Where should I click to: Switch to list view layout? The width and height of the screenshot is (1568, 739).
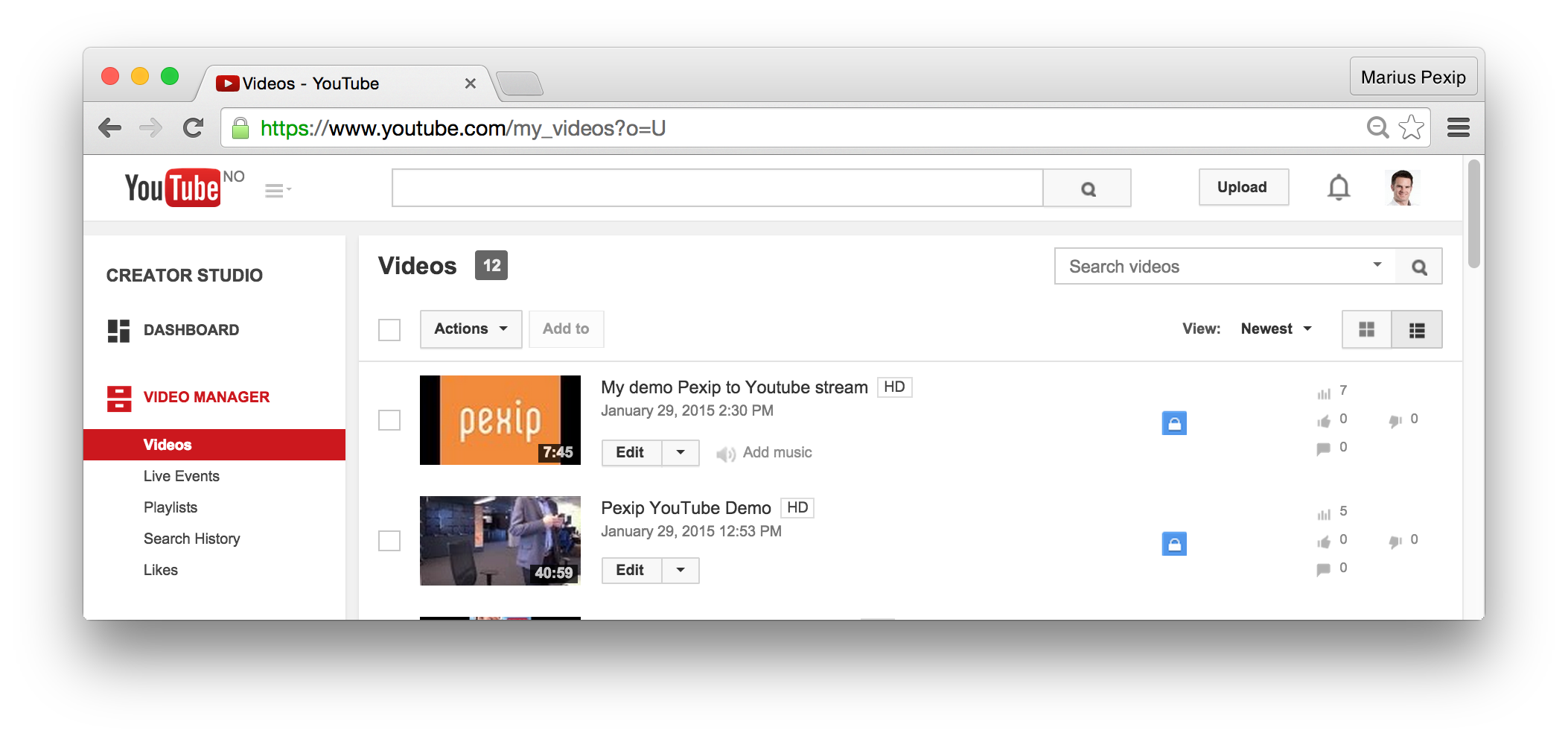(1417, 329)
